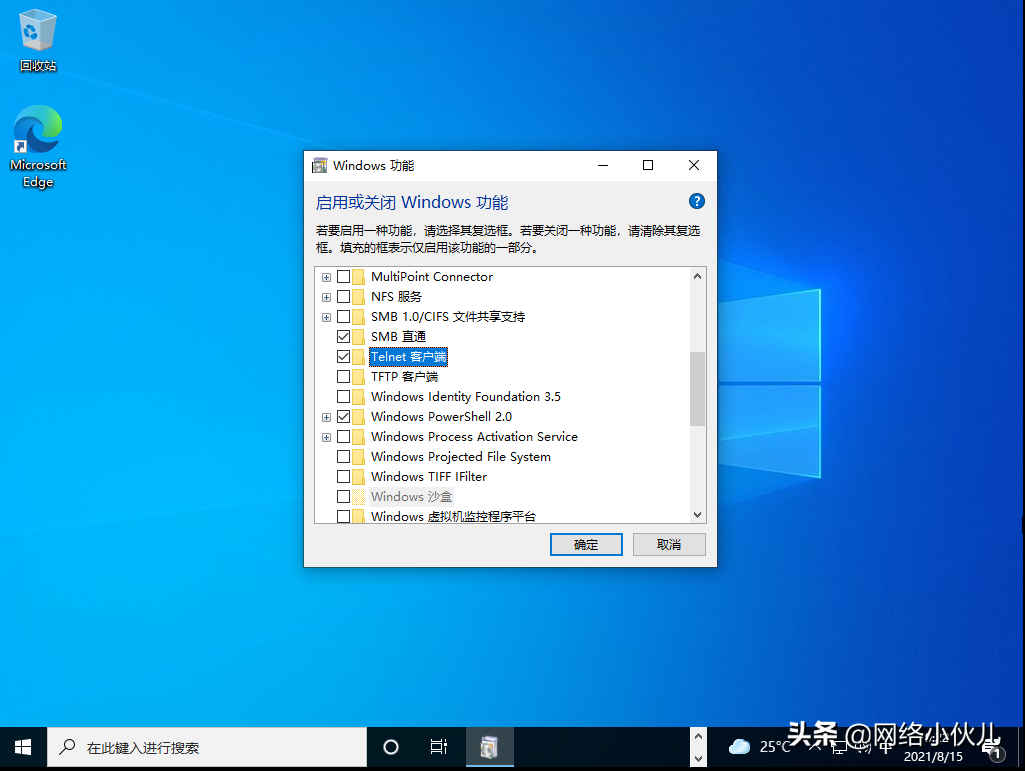Expand the NFS 服务 tree node
This screenshot has height=771, width=1025.
click(326, 296)
